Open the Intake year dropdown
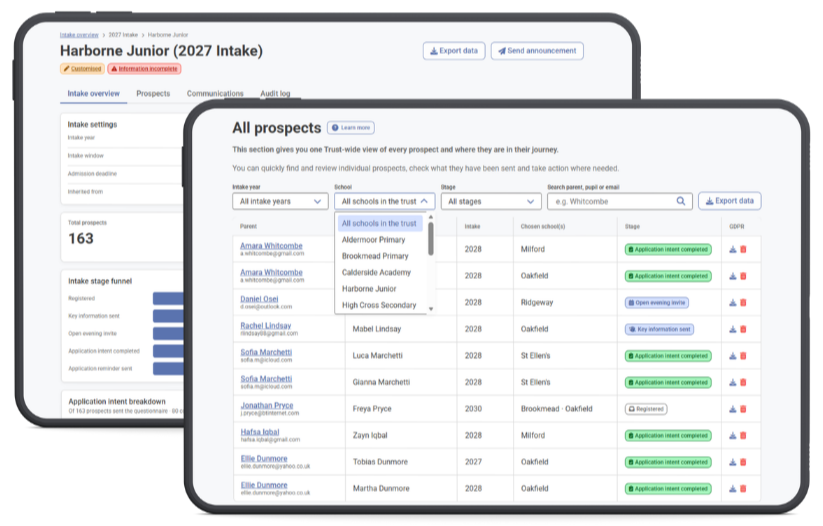 pyautogui.click(x=280, y=201)
